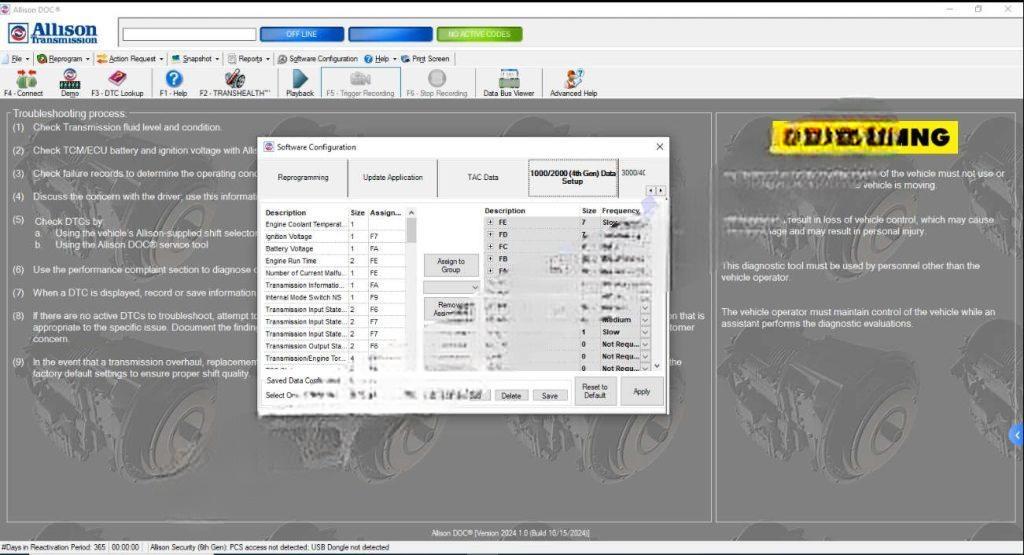This screenshot has width=1024, height=555.
Task: Click the empty text field beside the logo
Action: point(189,34)
